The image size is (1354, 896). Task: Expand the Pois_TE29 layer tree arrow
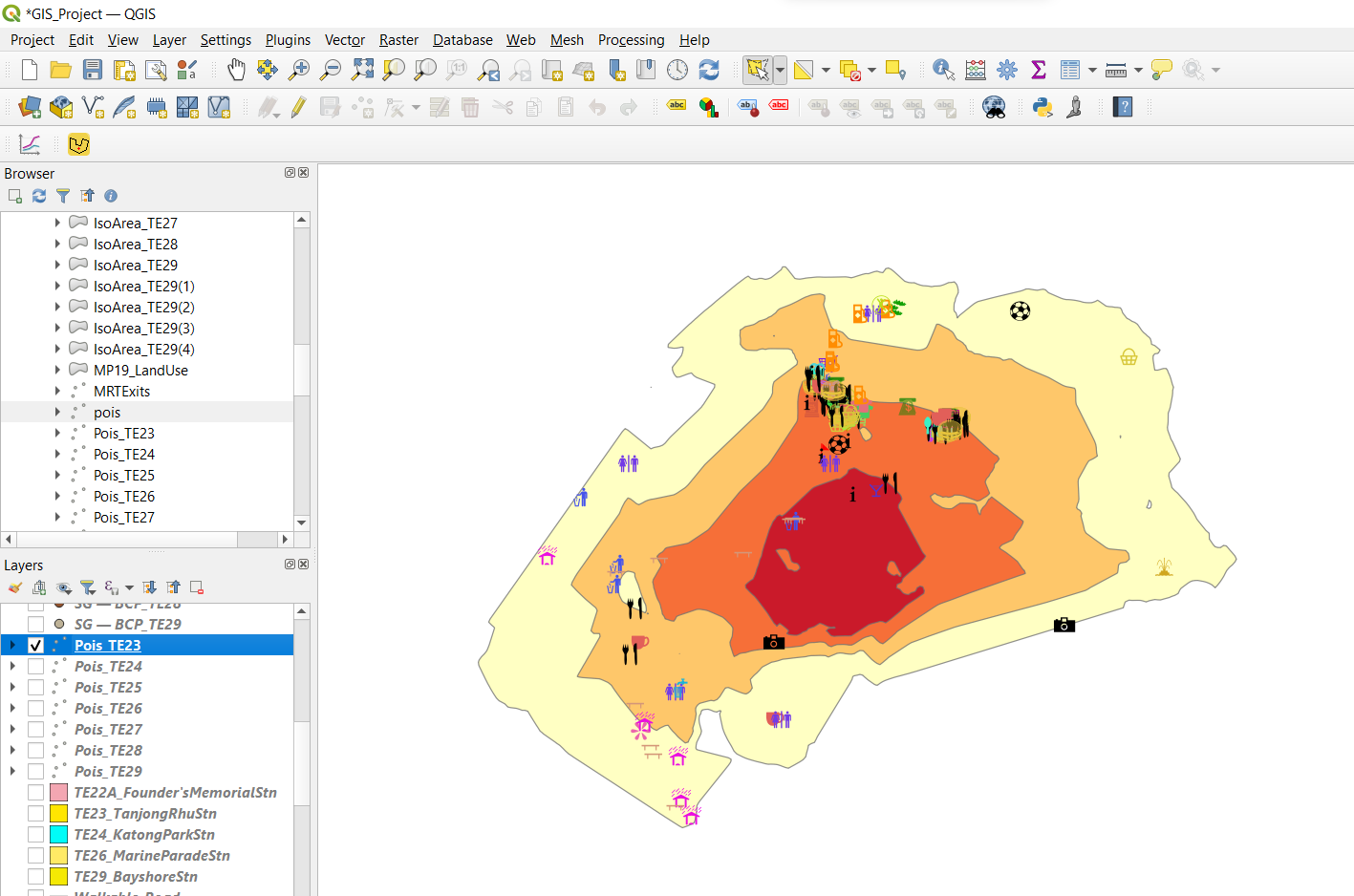point(12,772)
